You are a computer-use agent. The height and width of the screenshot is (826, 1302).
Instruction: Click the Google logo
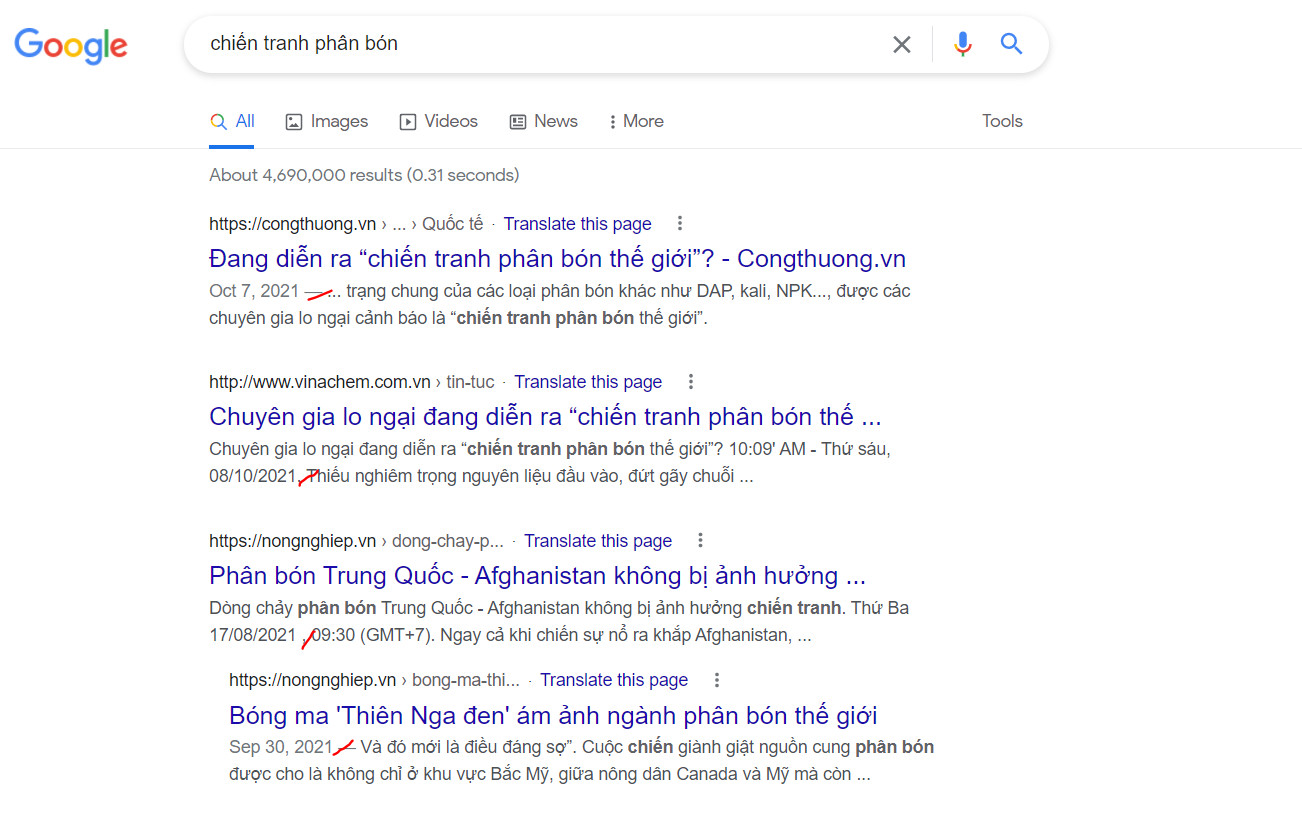click(71, 45)
